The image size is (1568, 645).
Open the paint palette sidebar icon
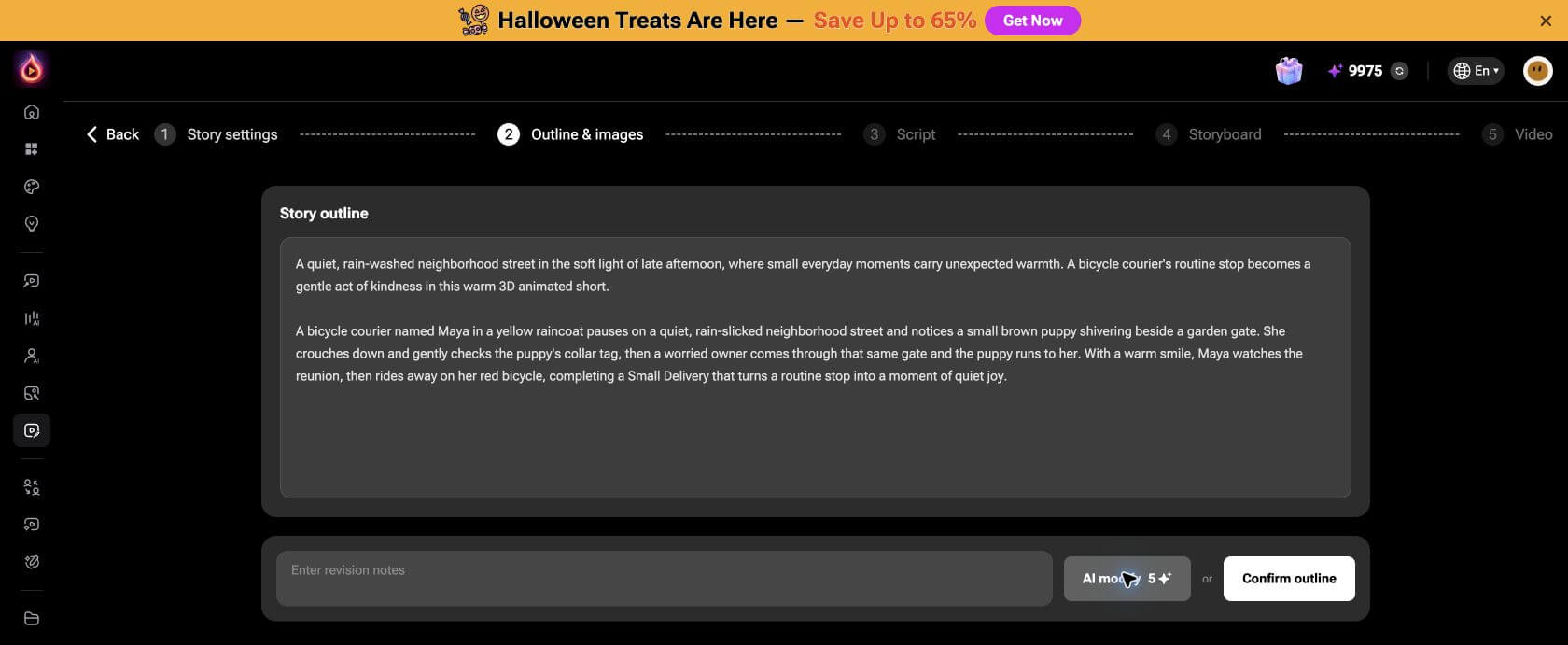(32, 187)
